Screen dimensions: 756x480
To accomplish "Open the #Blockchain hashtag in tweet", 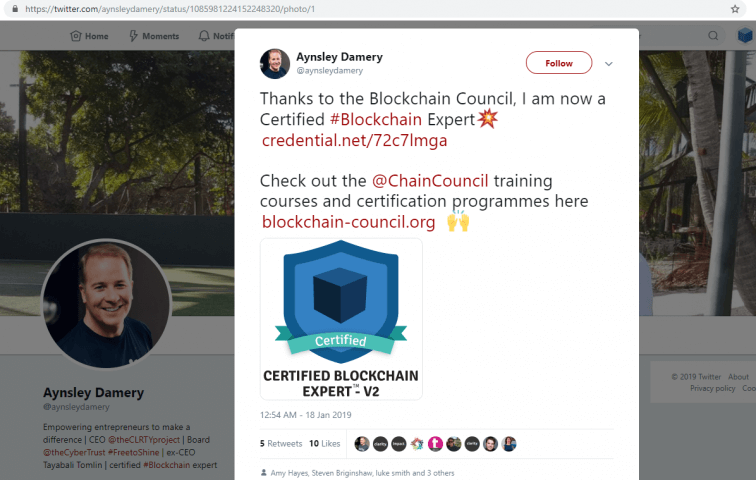I will (376, 119).
